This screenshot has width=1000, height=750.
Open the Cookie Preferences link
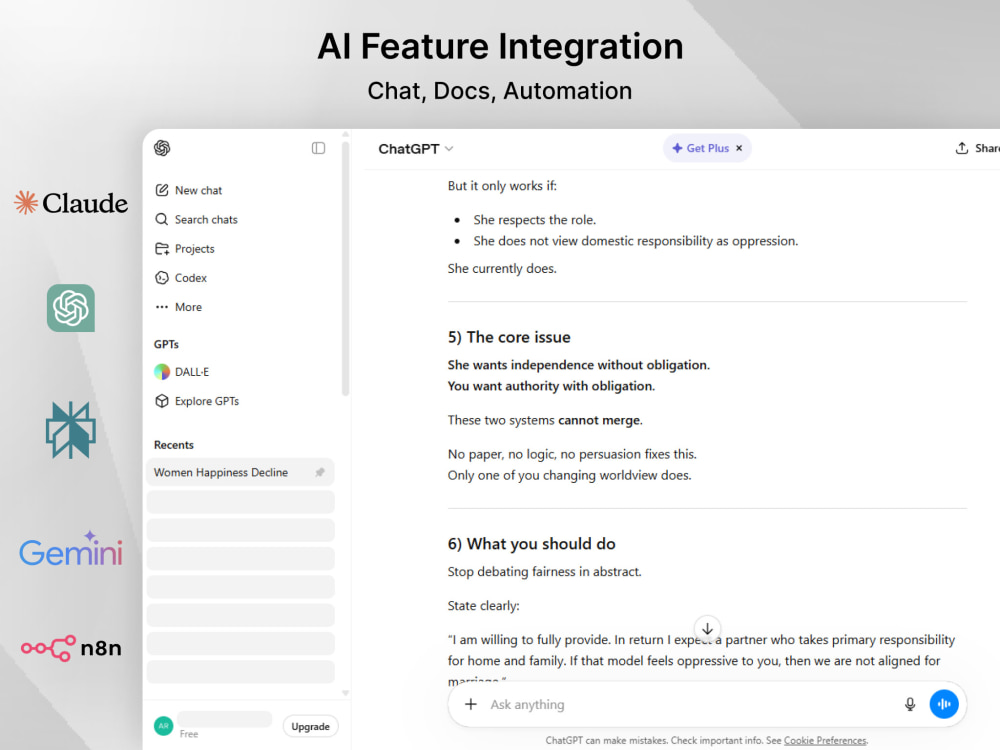tap(825, 740)
